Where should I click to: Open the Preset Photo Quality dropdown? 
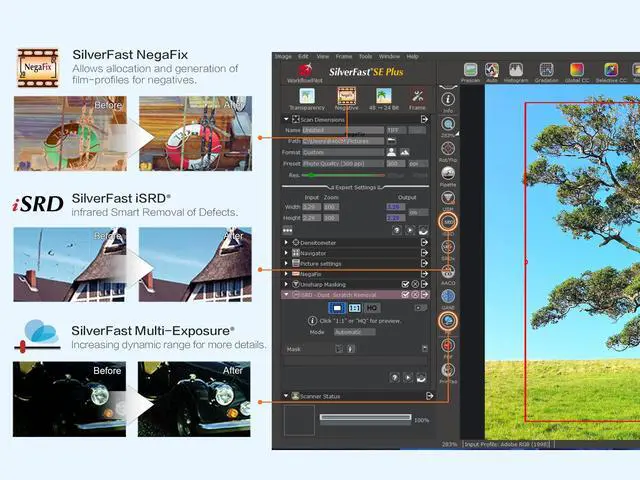coord(342,163)
